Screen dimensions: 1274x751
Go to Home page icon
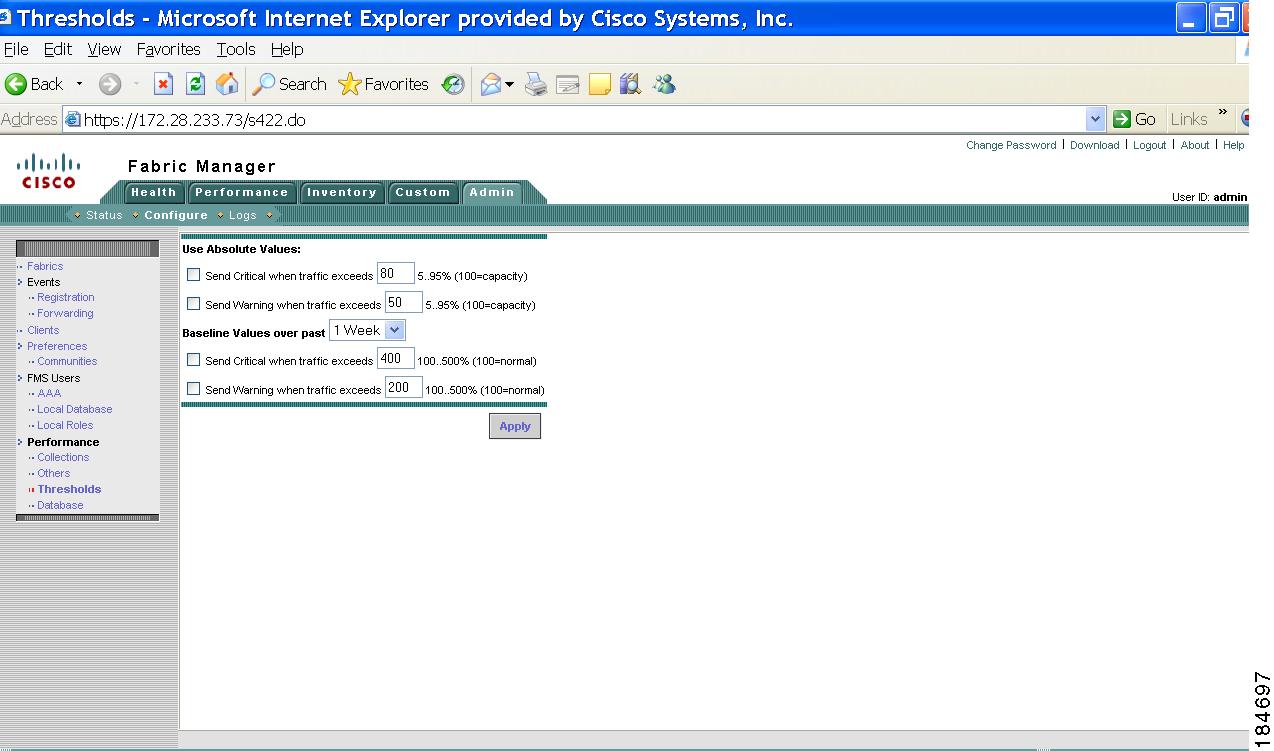click(227, 85)
